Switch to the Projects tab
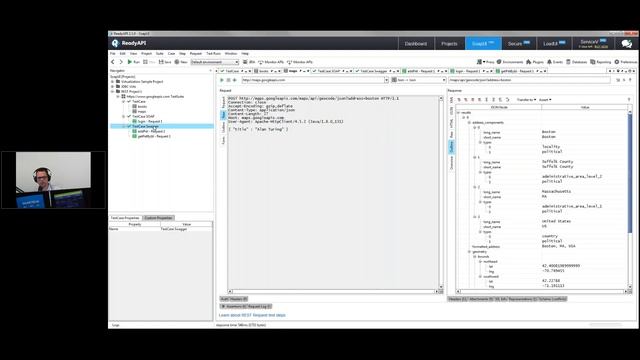640x360 pixels. point(449,43)
